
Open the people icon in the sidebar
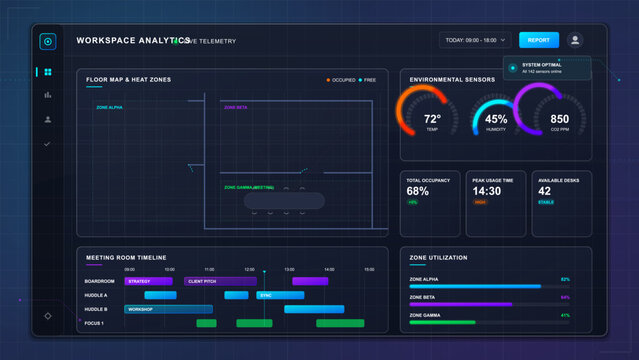(x=48, y=119)
